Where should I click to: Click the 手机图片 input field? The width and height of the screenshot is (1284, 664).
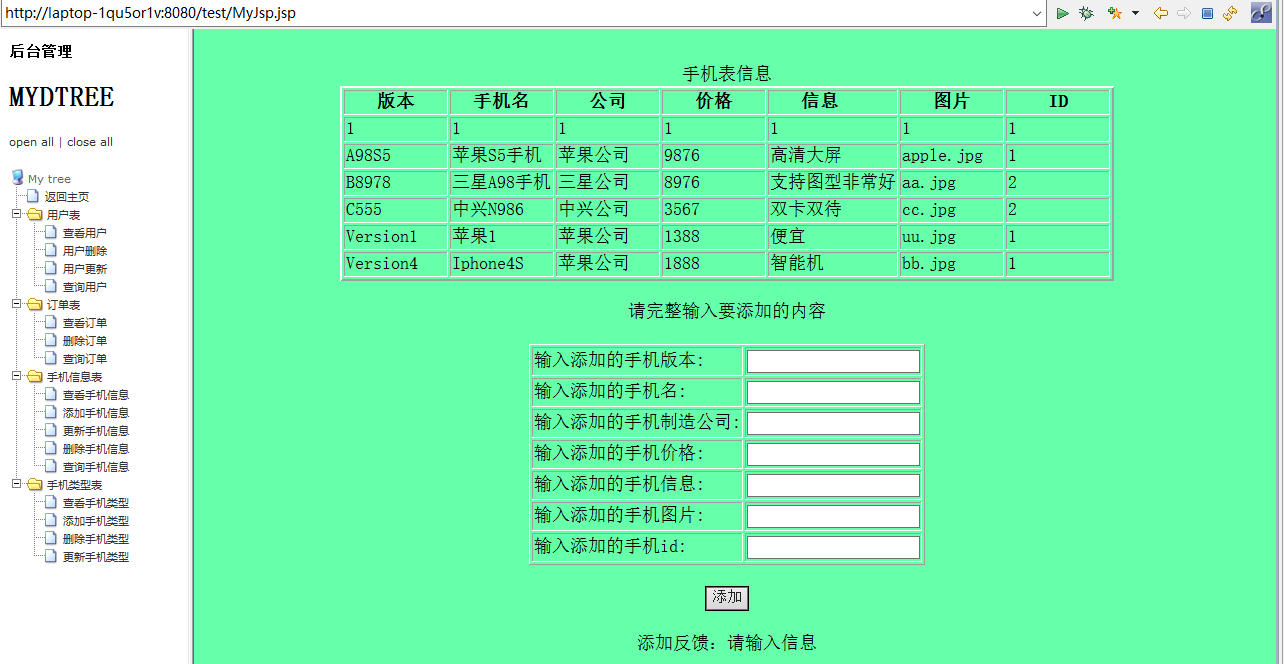tap(833, 516)
